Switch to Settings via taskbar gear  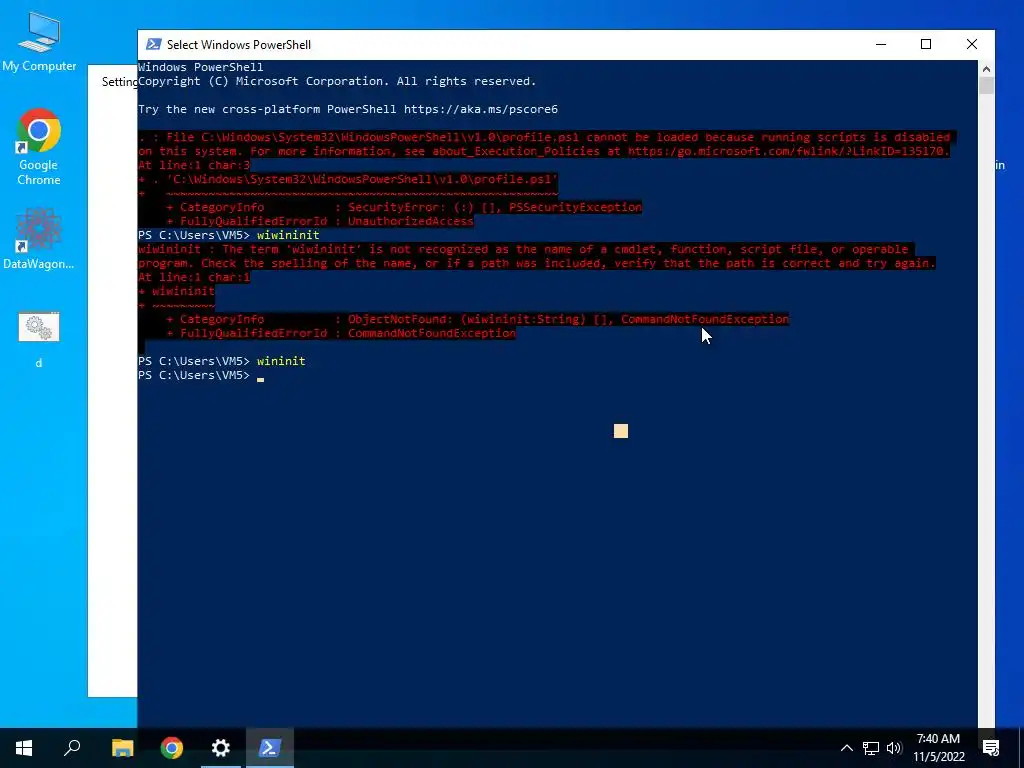pyautogui.click(x=221, y=748)
